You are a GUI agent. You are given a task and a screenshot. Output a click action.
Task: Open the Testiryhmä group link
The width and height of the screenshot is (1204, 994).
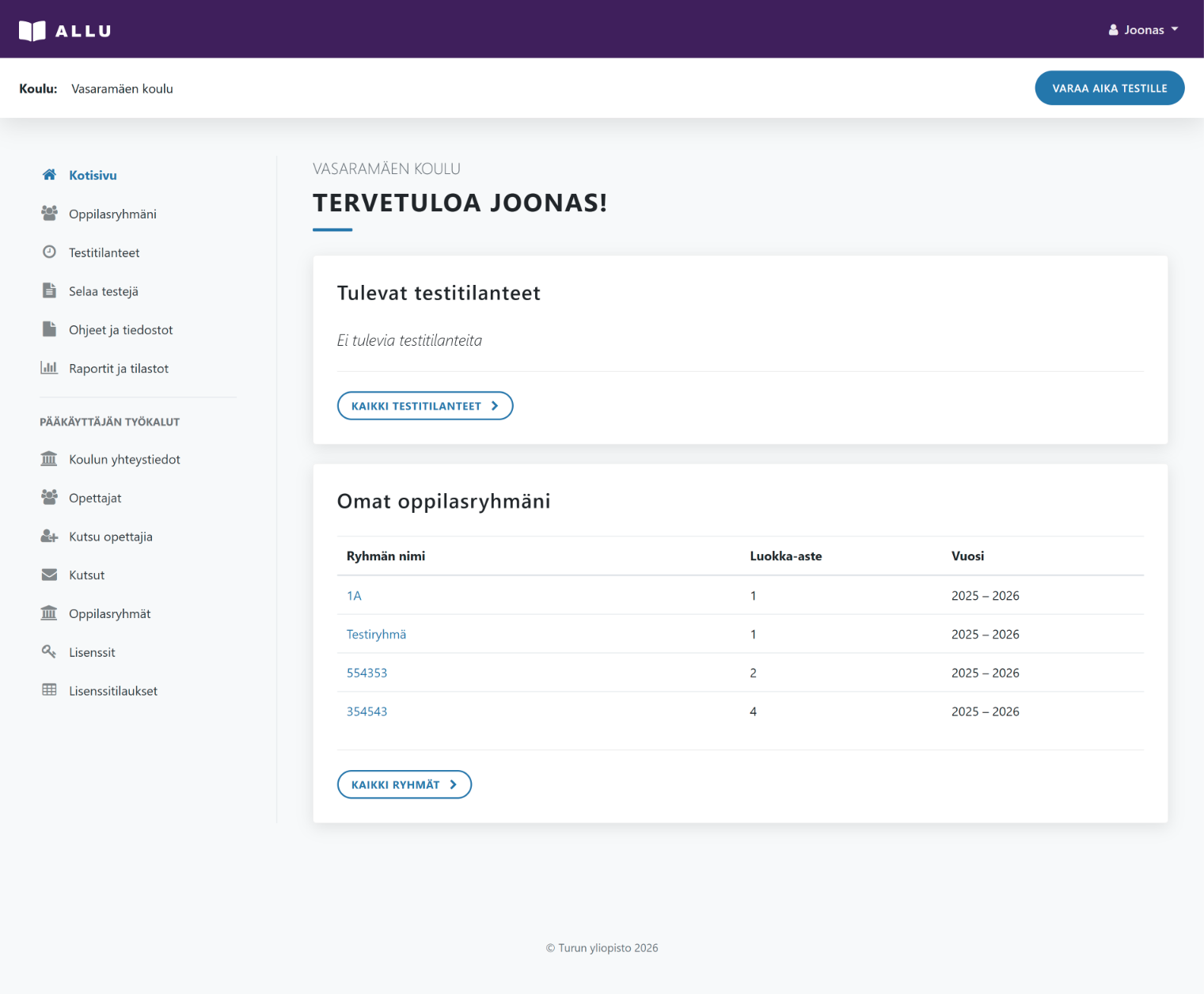pyautogui.click(x=376, y=635)
